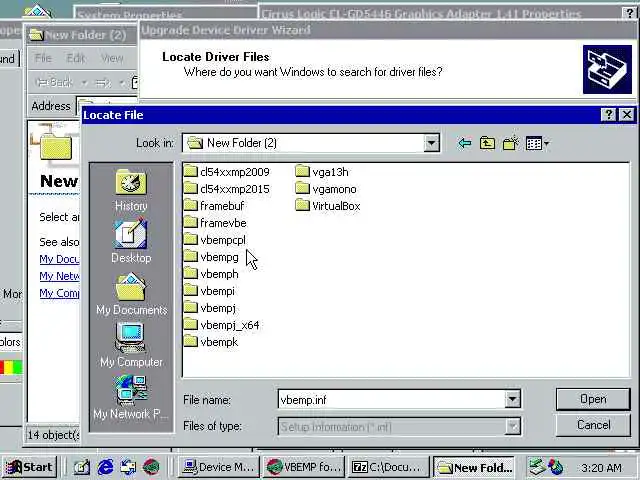
Task: Select the vga13h folder
Action: pos(322,172)
